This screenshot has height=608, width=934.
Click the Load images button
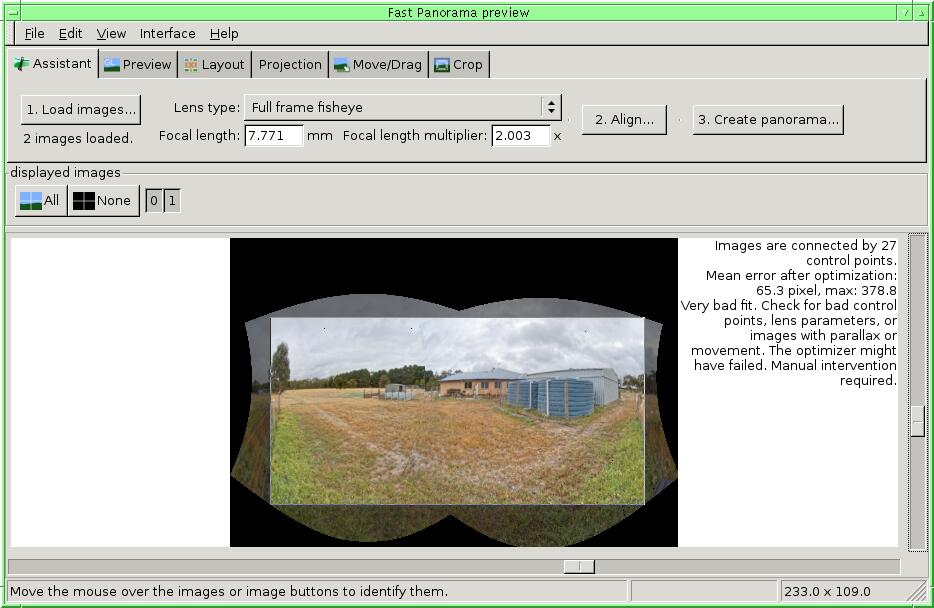coord(81,110)
